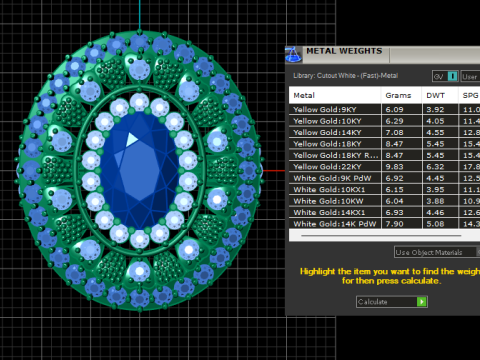Viewport: 480px width, 360px height.
Task: Toggle the GV library switch
Action: 445,76
